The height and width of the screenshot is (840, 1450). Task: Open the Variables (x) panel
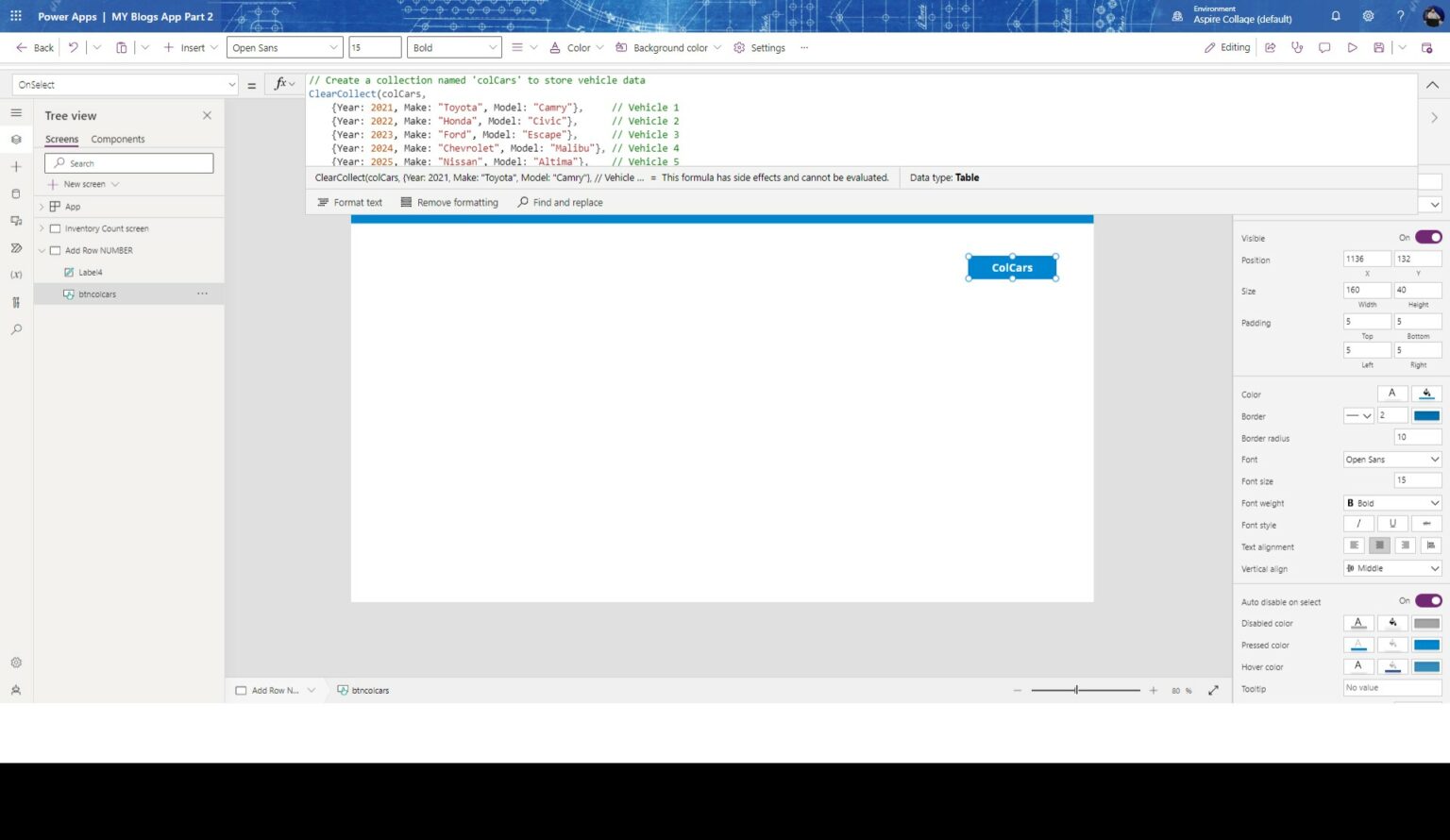coord(15,275)
